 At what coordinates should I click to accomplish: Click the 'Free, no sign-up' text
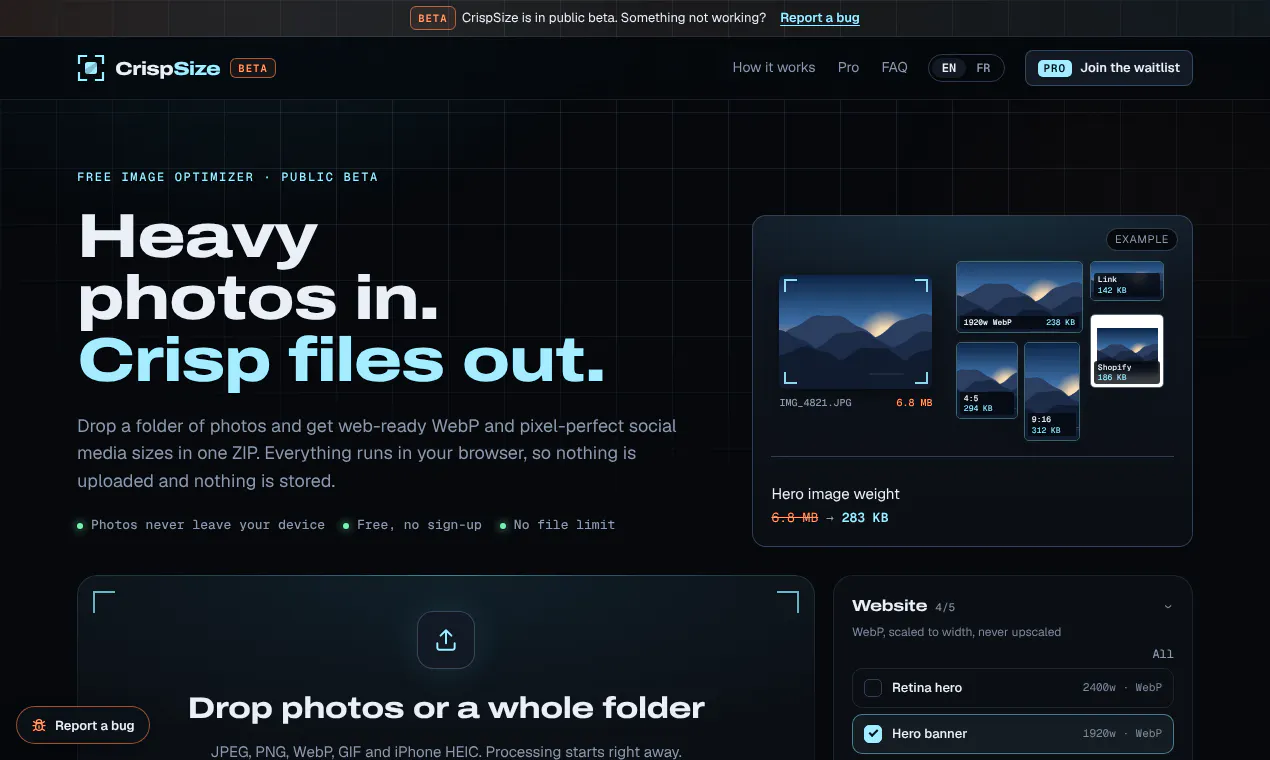[x=419, y=525]
